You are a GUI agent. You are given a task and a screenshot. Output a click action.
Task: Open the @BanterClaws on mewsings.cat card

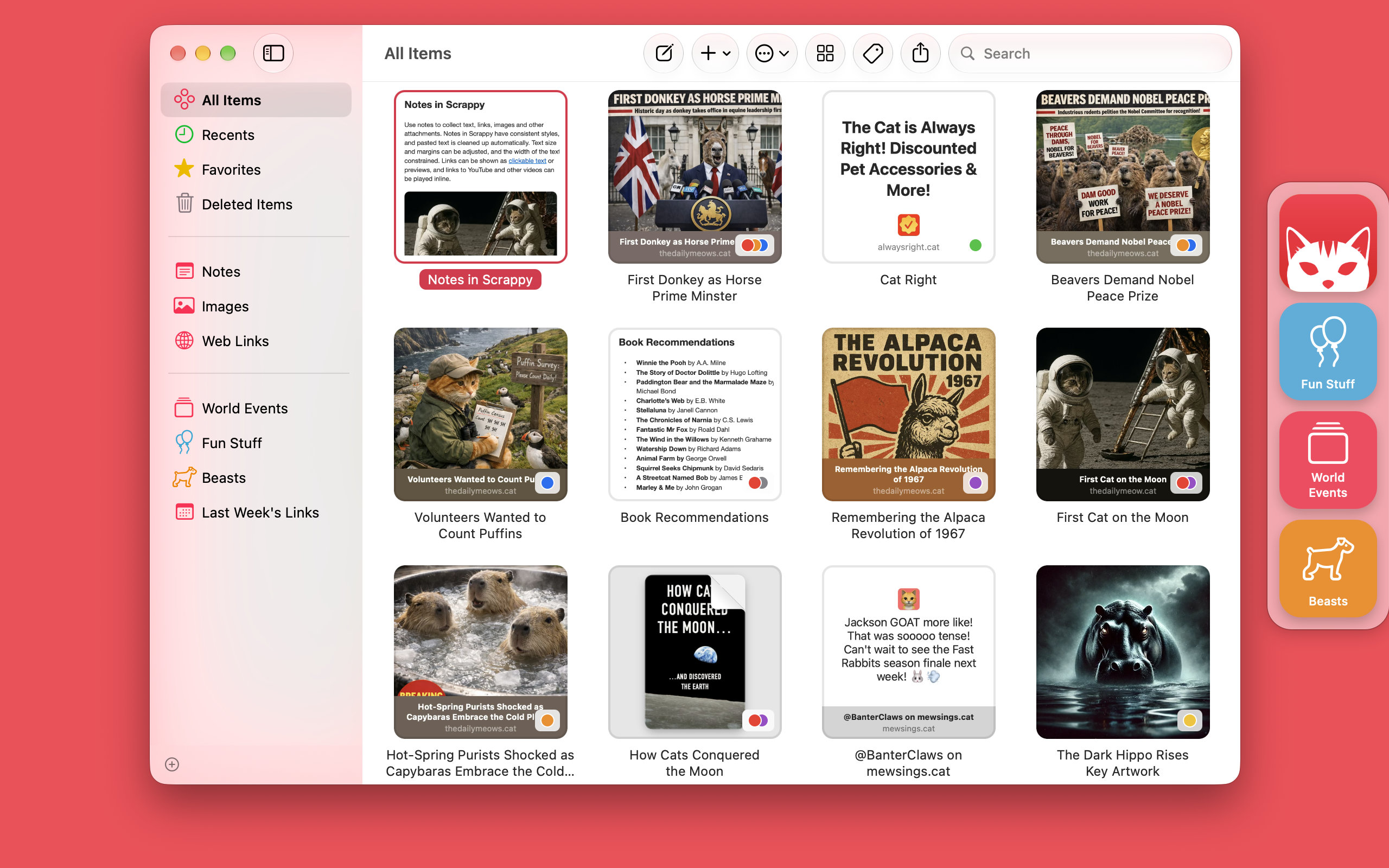pos(908,652)
